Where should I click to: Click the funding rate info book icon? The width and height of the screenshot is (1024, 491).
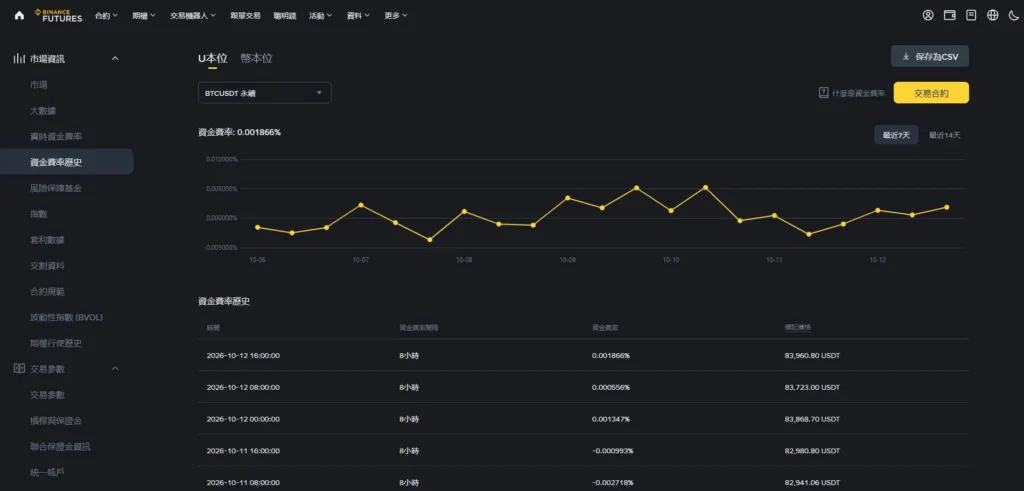click(x=824, y=93)
